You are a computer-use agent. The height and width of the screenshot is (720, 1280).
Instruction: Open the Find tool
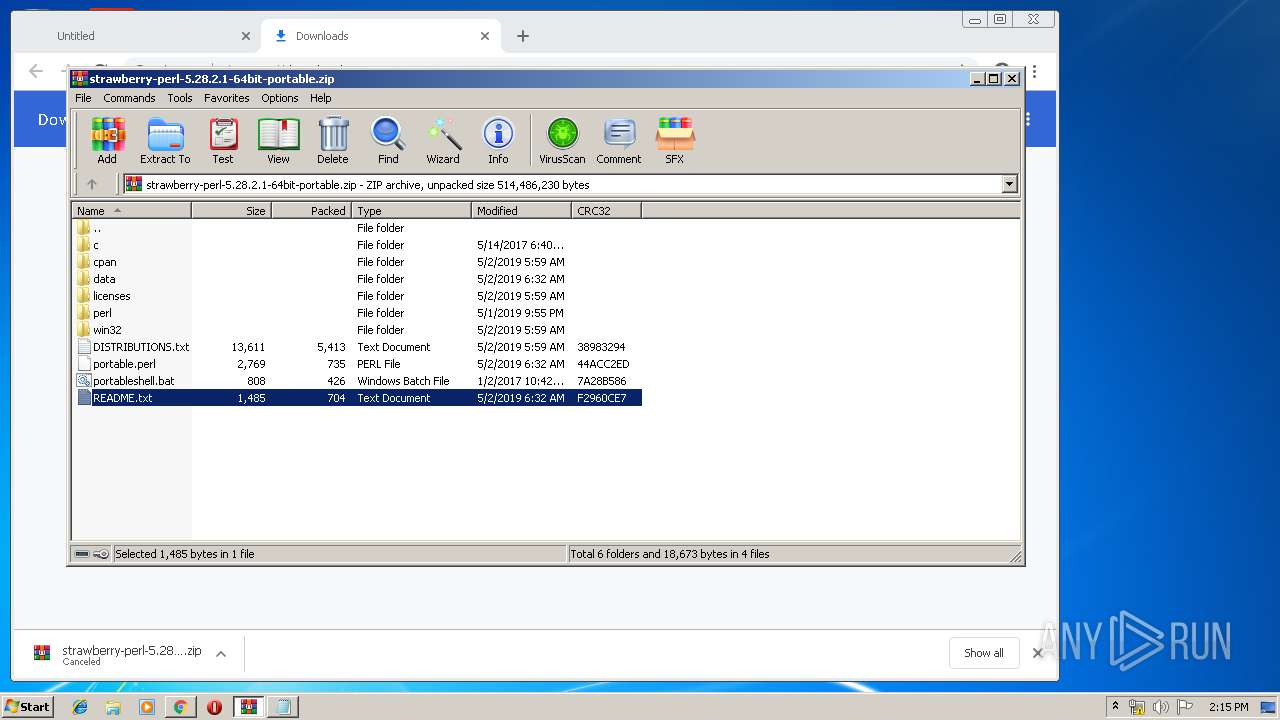[388, 141]
